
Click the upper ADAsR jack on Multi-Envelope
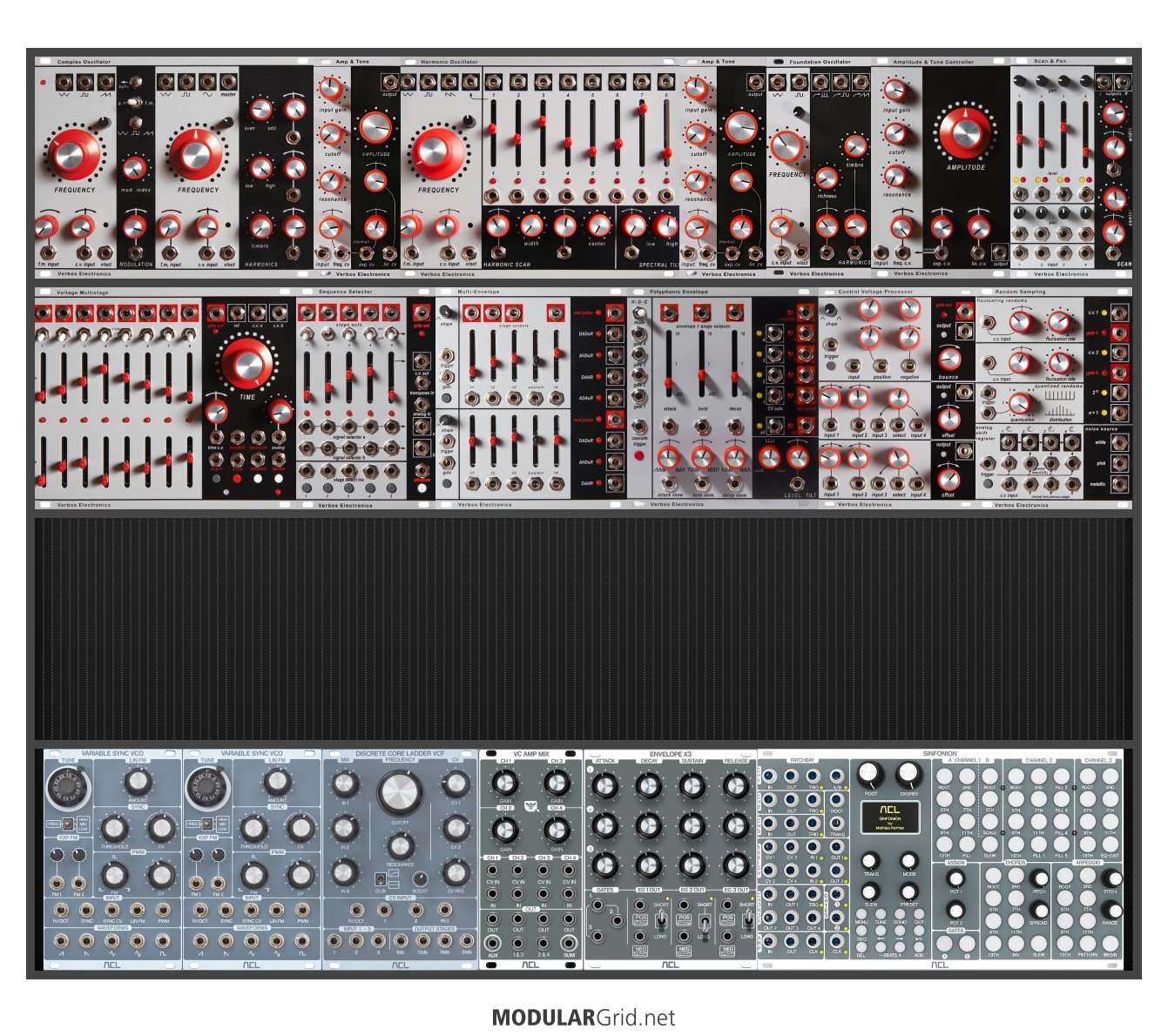pos(614,399)
